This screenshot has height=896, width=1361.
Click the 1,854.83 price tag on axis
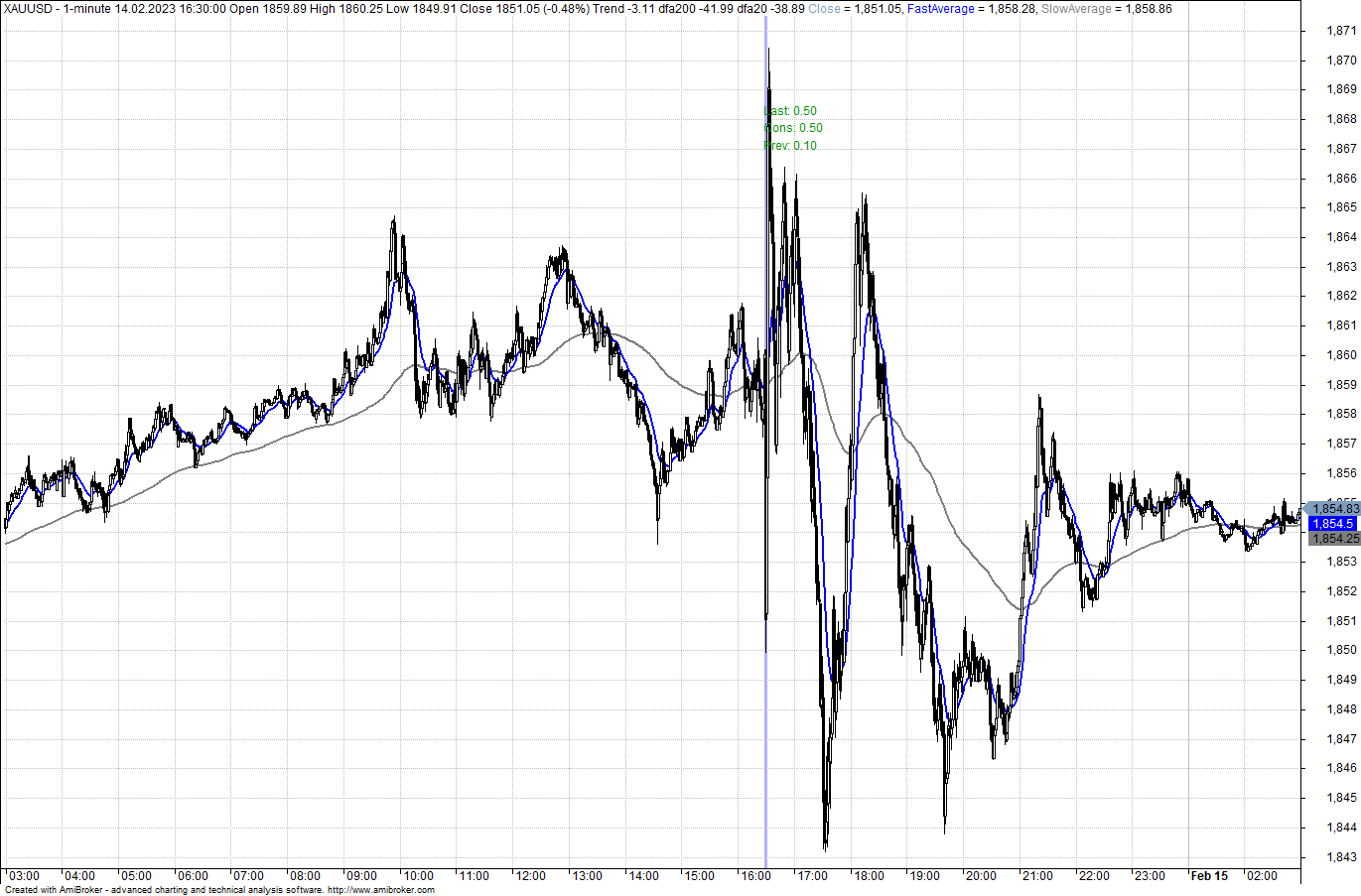[1332, 508]
